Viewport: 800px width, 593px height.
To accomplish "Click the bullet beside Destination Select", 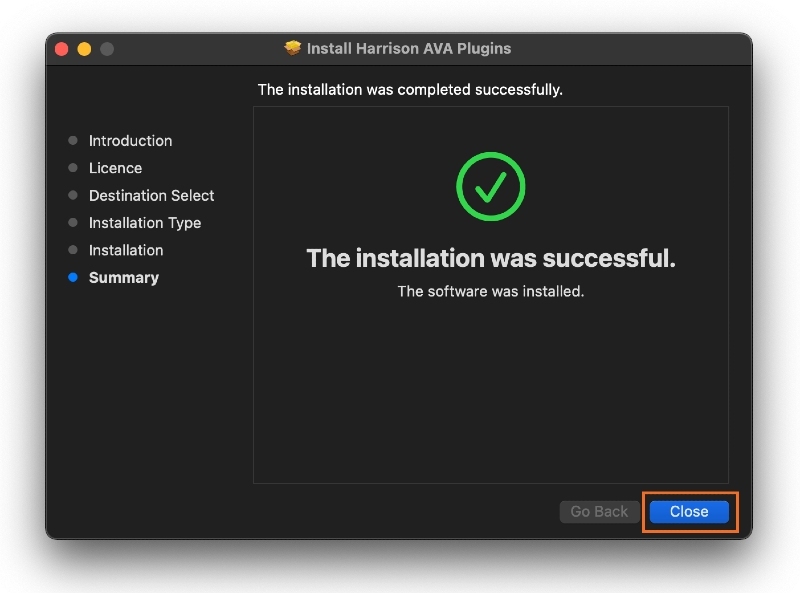I will 73,196.
